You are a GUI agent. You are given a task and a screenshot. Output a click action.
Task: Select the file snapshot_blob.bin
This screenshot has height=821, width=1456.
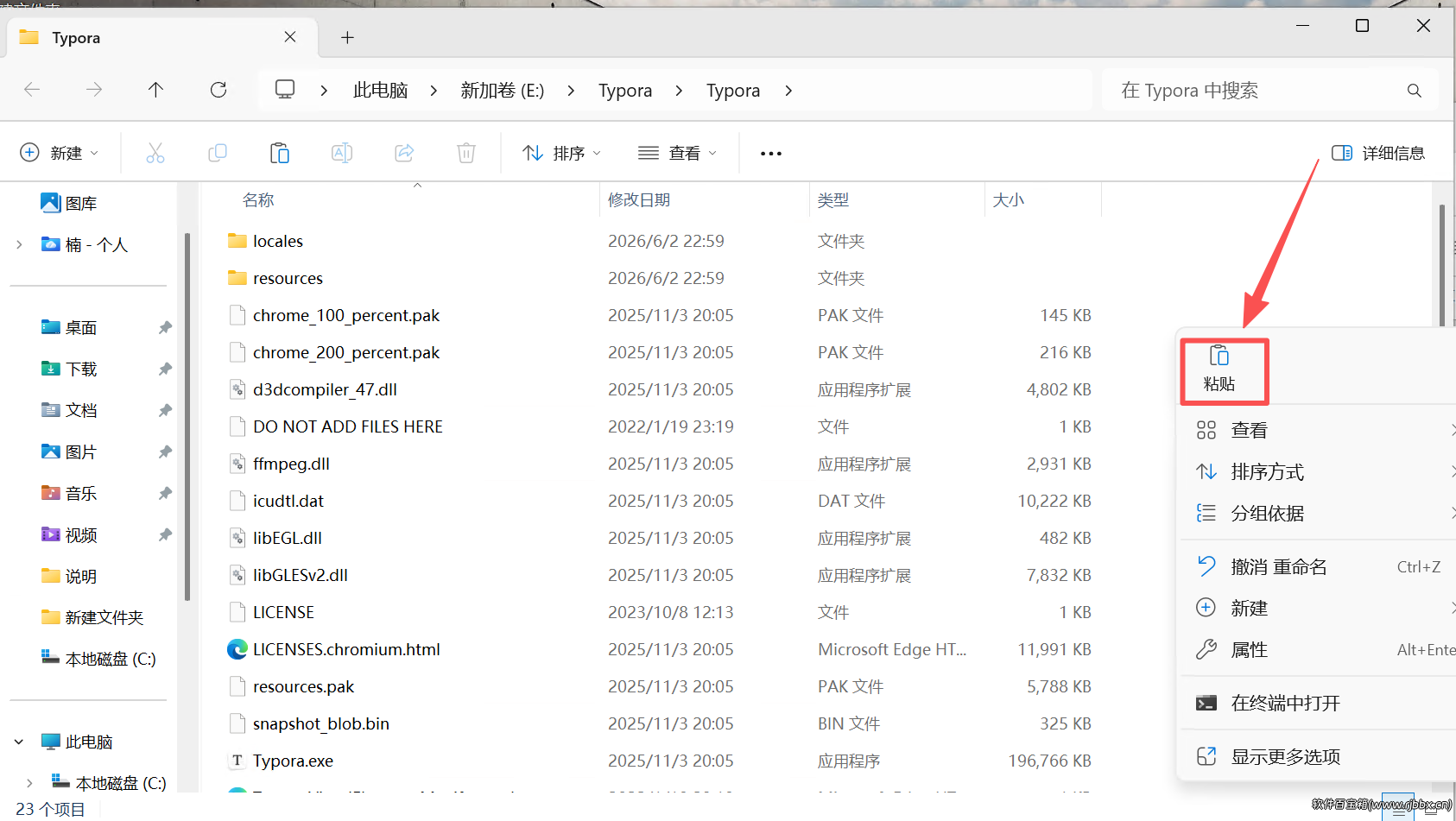coord(321,723)
